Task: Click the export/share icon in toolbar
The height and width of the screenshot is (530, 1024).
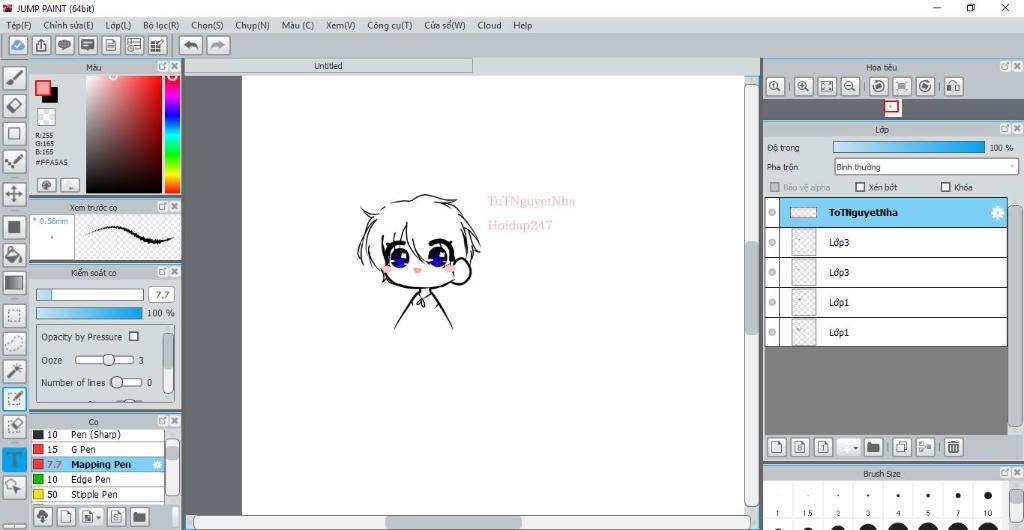Action: pyautogui.click(x=40, y=45)
